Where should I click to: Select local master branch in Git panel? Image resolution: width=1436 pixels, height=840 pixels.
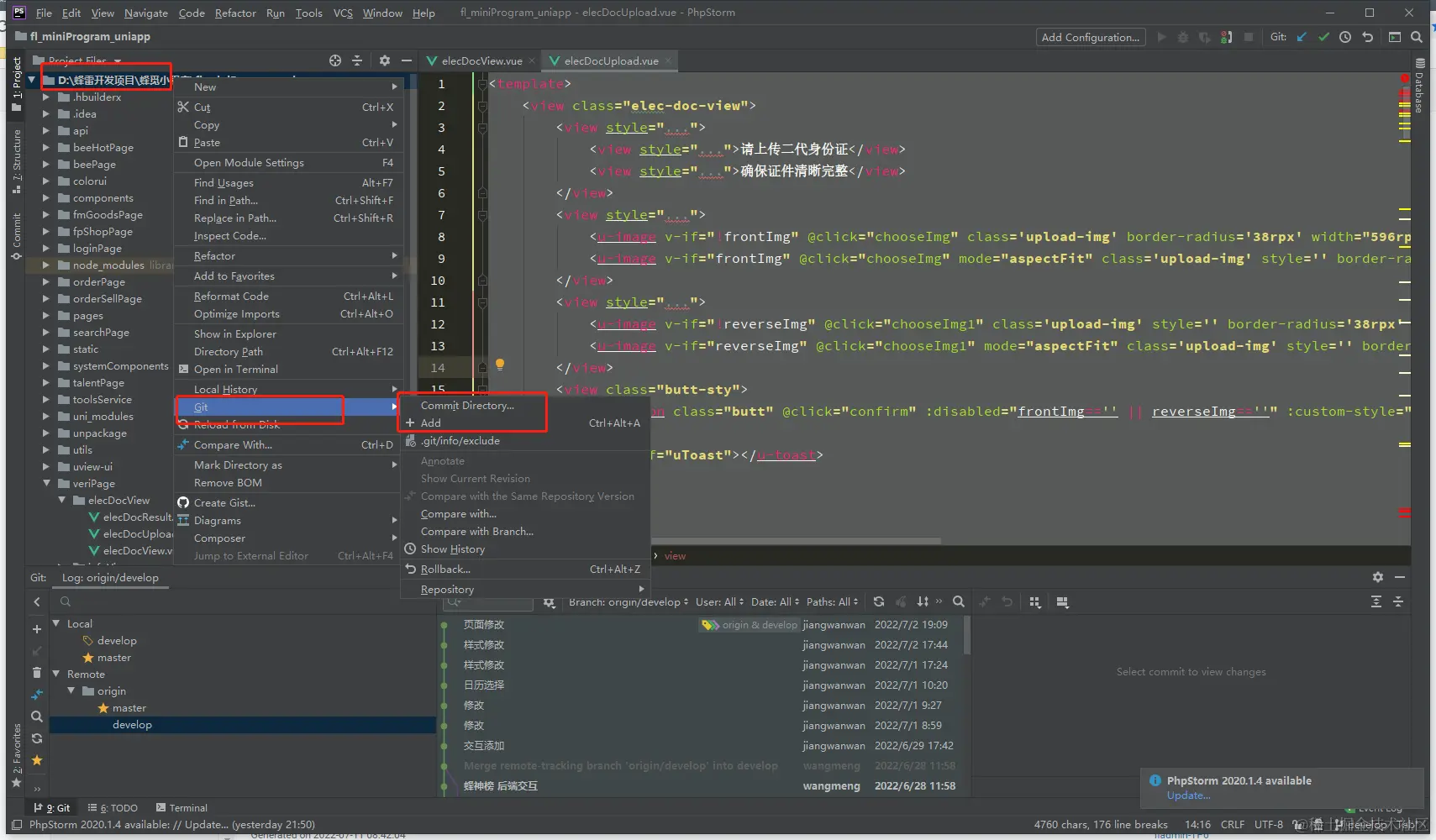pos(113,658)
